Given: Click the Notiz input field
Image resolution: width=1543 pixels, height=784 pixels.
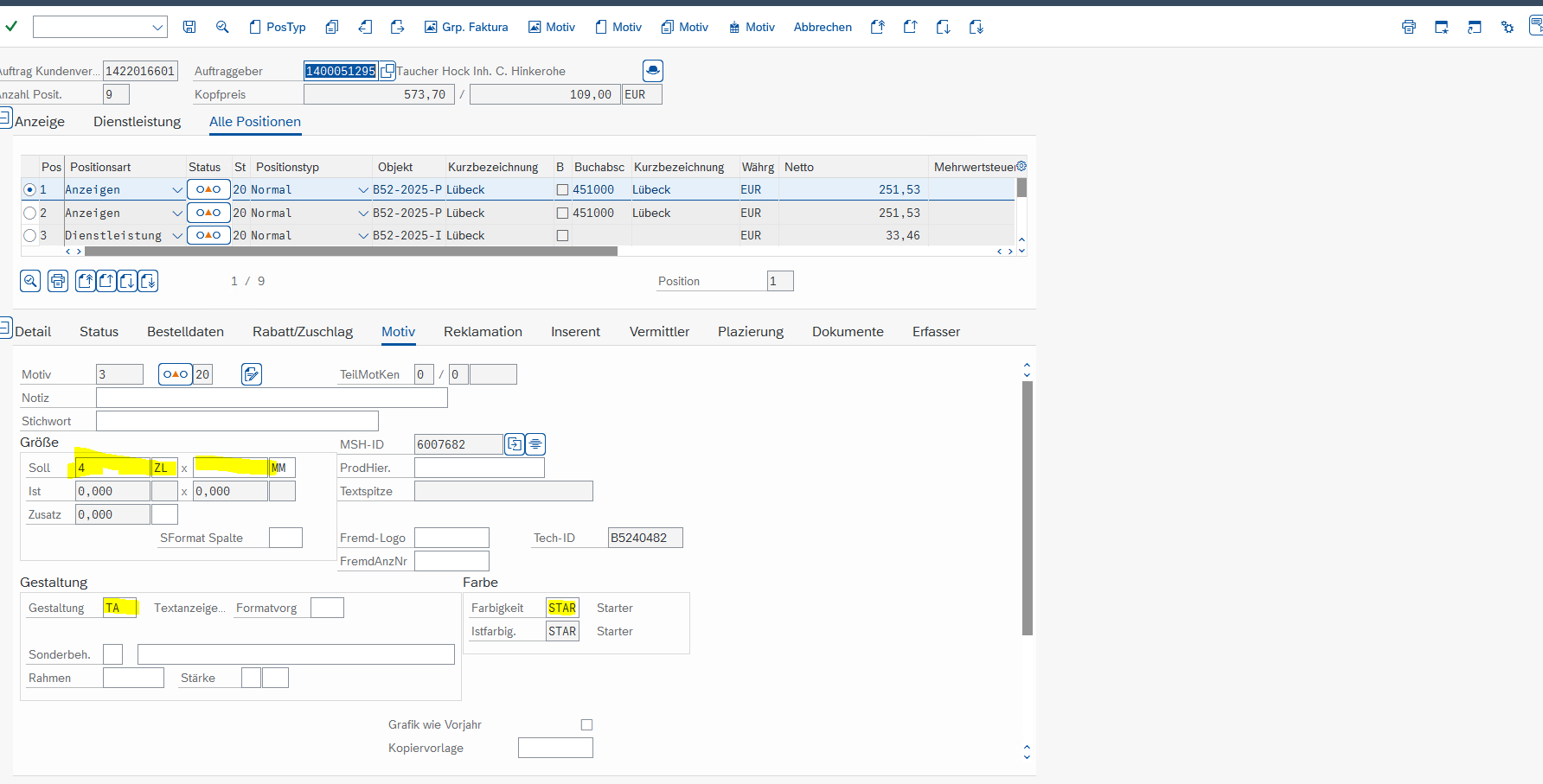Looking at the screenshot, I should tap(272, 398).
